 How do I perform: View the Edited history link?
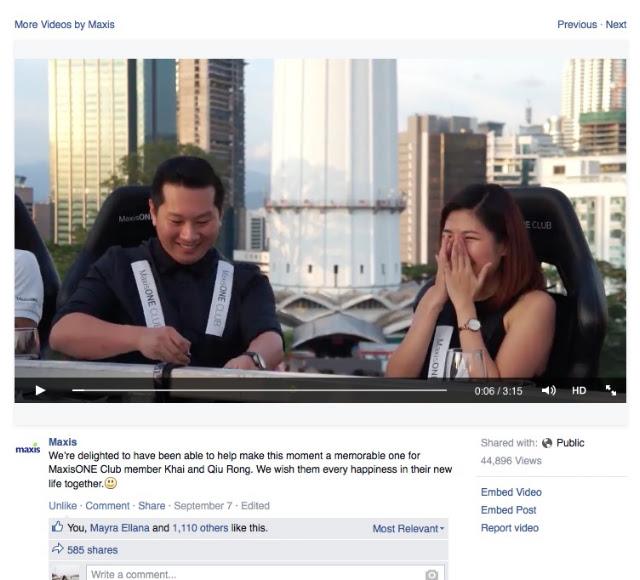[x=255, y=506]
